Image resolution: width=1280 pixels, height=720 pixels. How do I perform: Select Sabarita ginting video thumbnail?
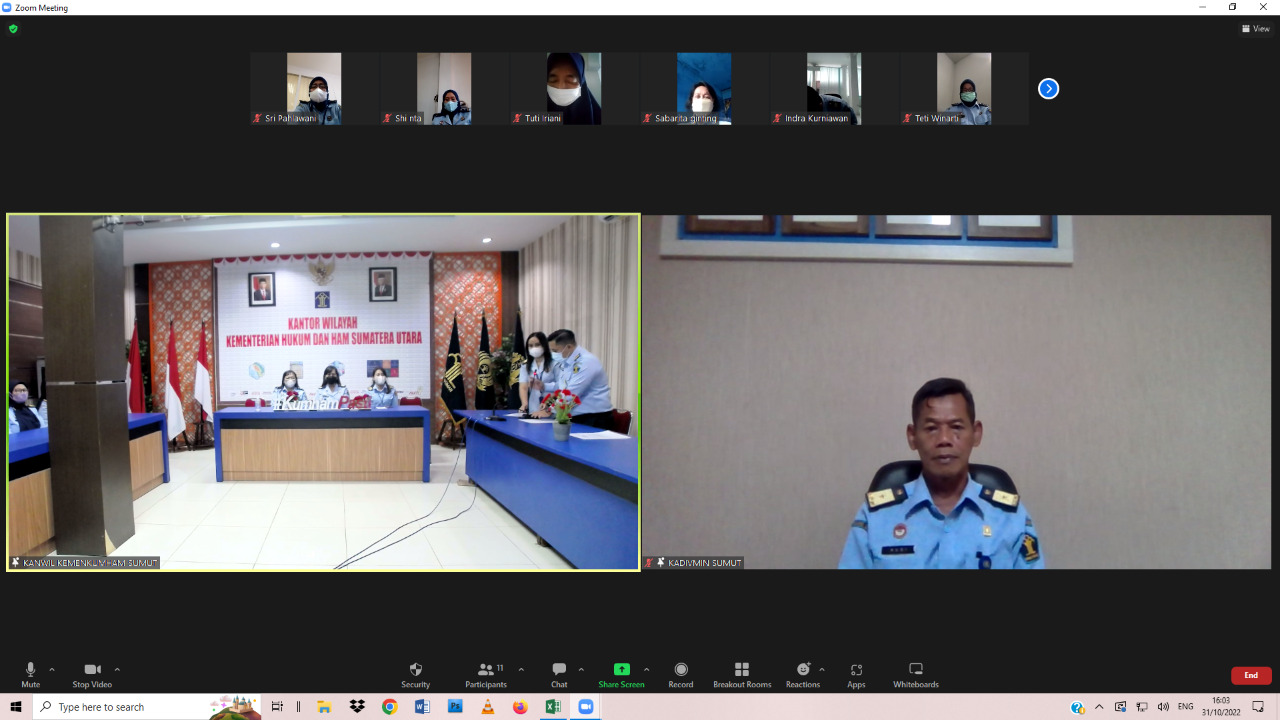click(x=704, y=88)
